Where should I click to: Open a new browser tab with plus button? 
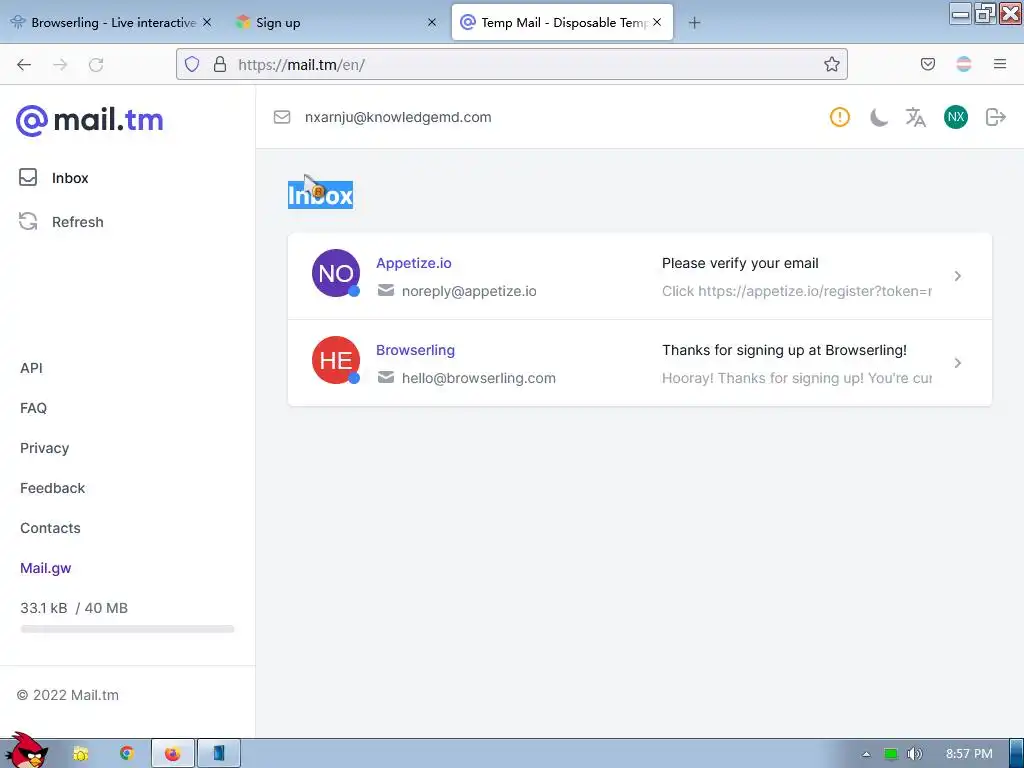point(694,23)
